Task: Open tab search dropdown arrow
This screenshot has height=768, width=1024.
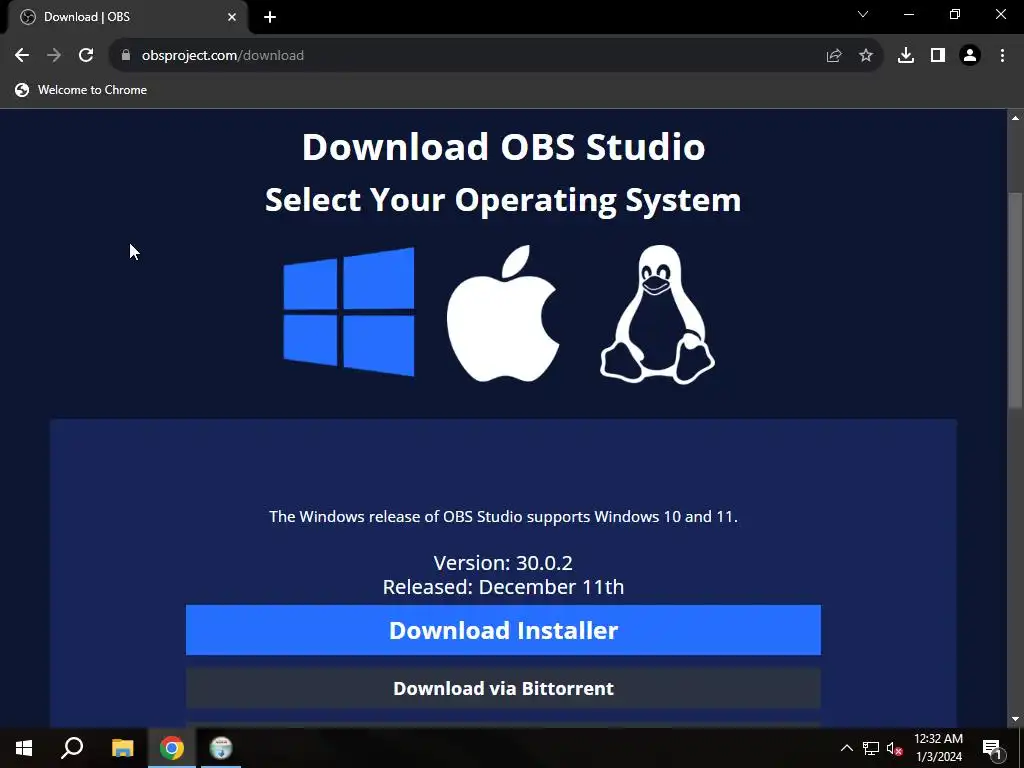Action: [x=863, y=14]
